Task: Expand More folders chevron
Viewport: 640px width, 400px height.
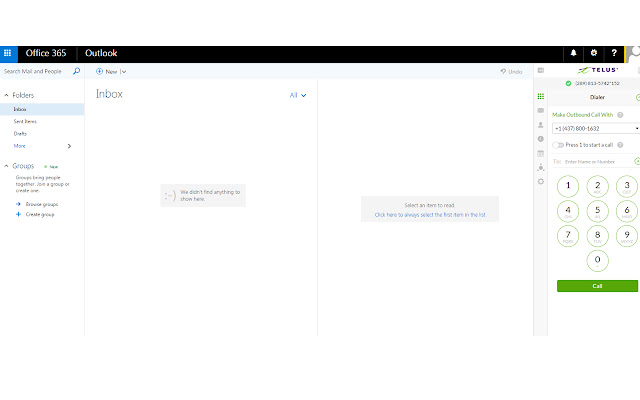Action: [x=69, y=146]
